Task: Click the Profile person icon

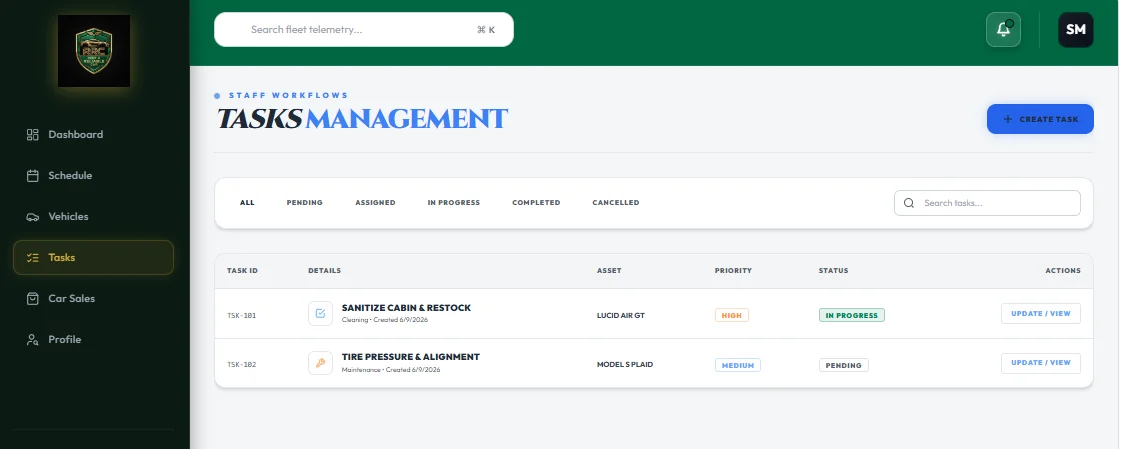Action: [32, 340]
